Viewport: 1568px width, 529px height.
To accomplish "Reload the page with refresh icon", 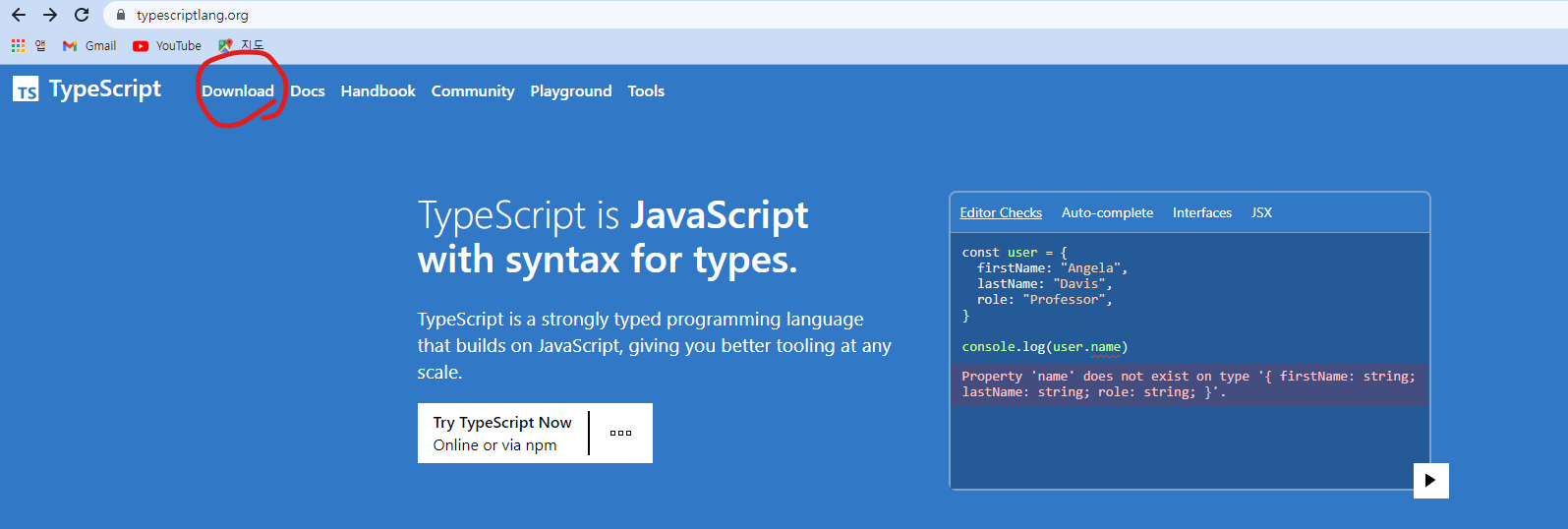I will pos(82,15).
